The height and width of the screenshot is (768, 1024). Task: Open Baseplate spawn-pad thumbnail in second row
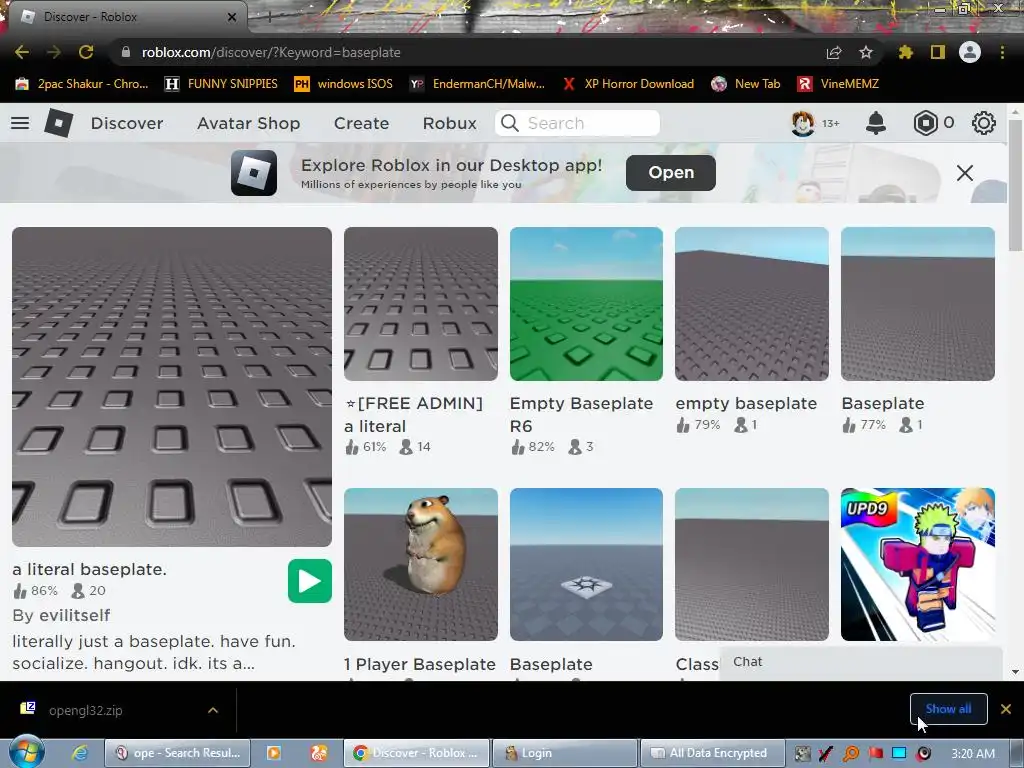pos(586,564)
